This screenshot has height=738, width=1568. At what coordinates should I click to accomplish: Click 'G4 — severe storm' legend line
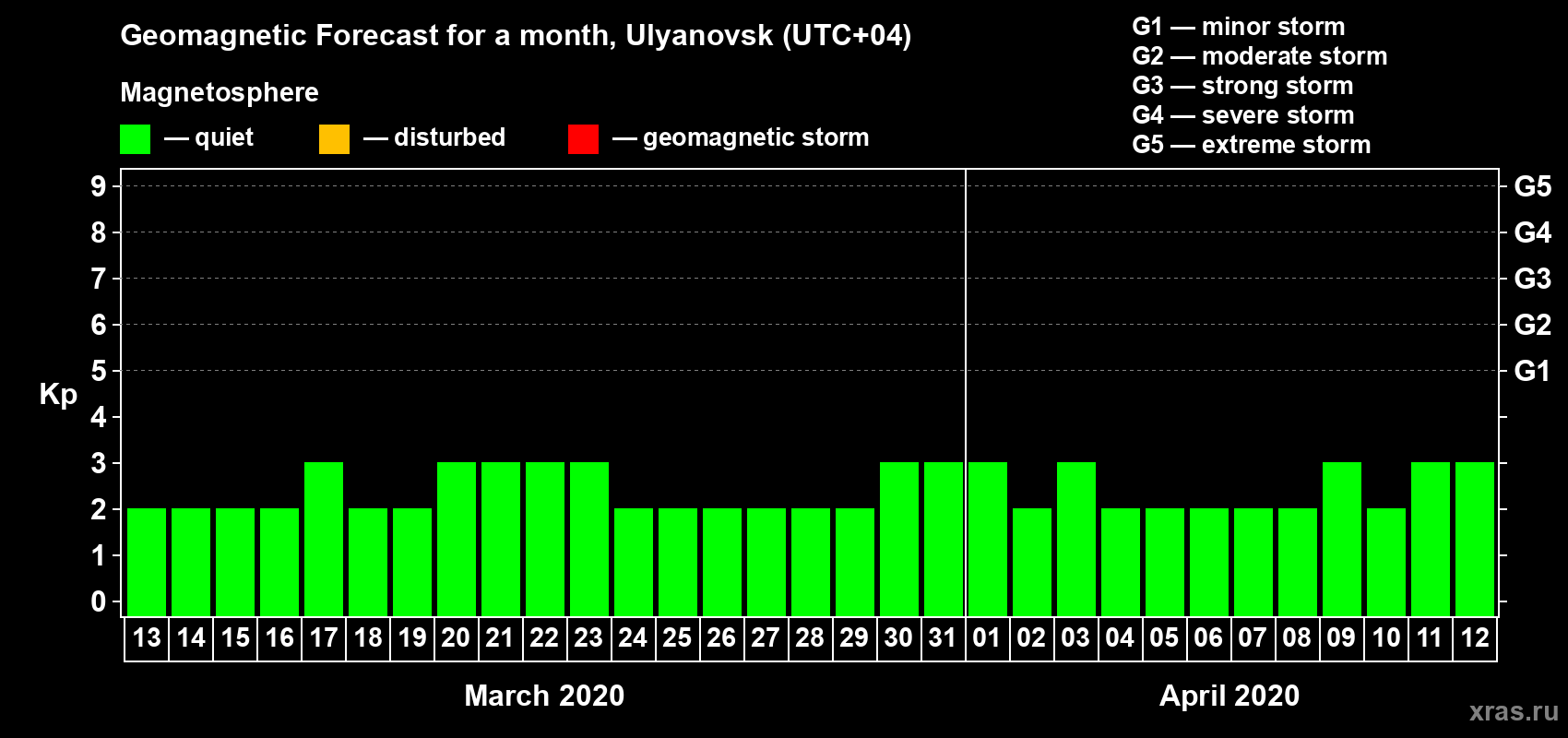[x=1242, y=115]
